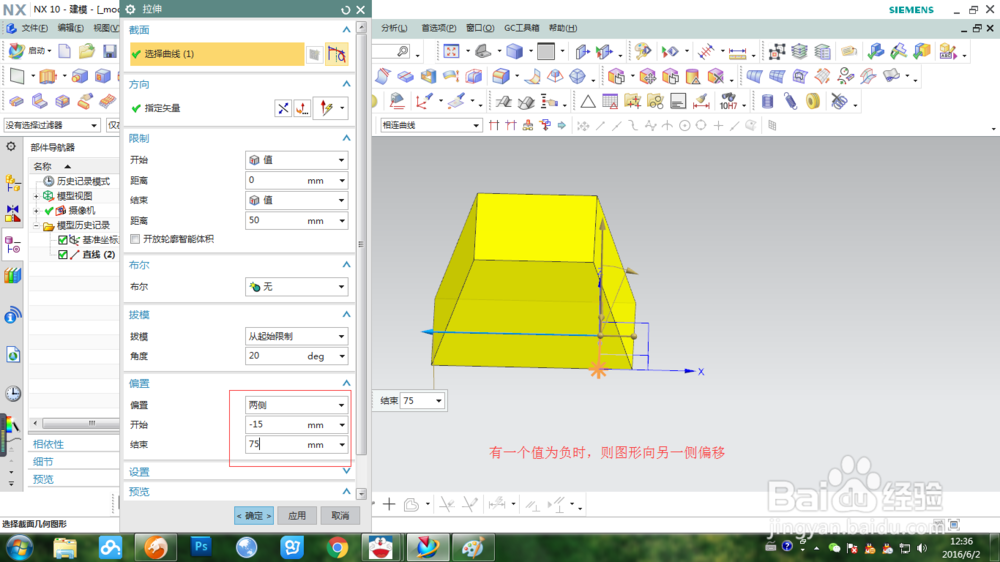Screen dimensions: 1000x562
Task: Toggle the checkbox beside 基准坐标系
Action: tap(62, 240)
